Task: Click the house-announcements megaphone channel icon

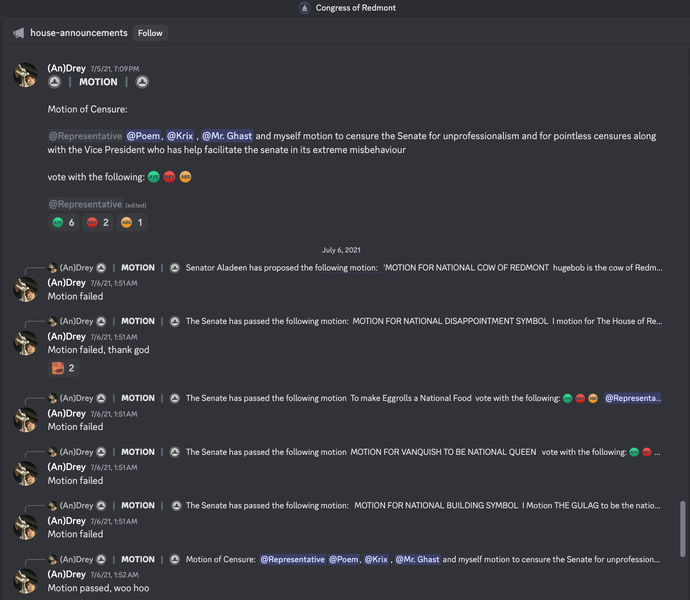Action: [18, 33]
